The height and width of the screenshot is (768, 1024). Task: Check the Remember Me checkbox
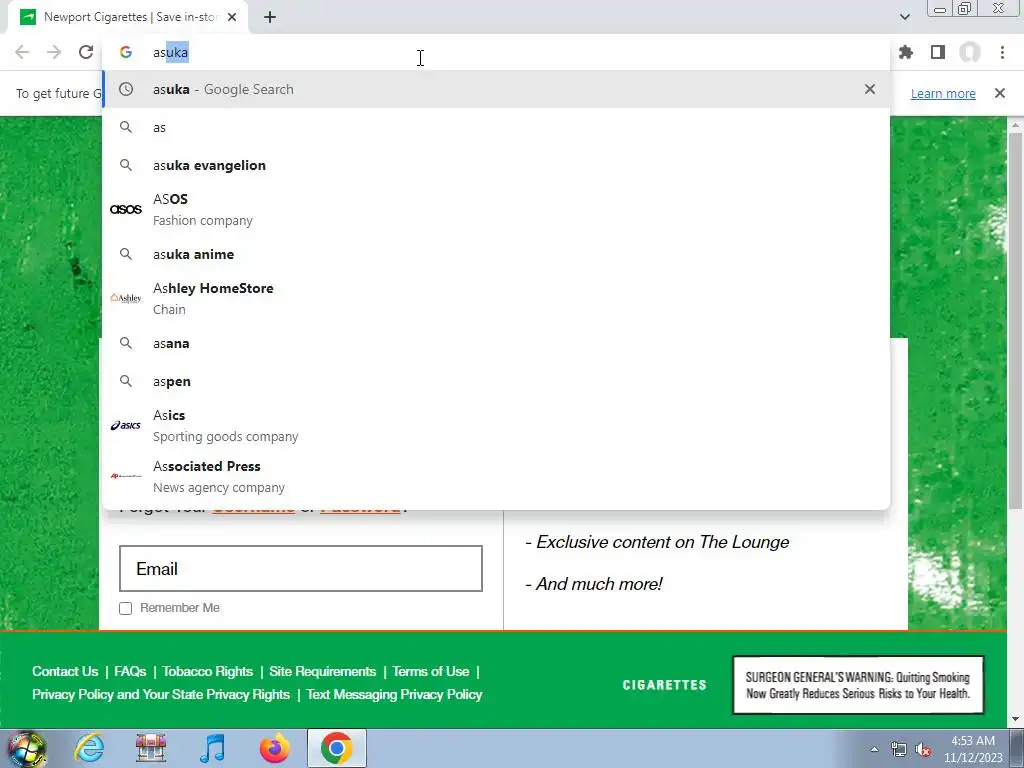coord(125,608)
